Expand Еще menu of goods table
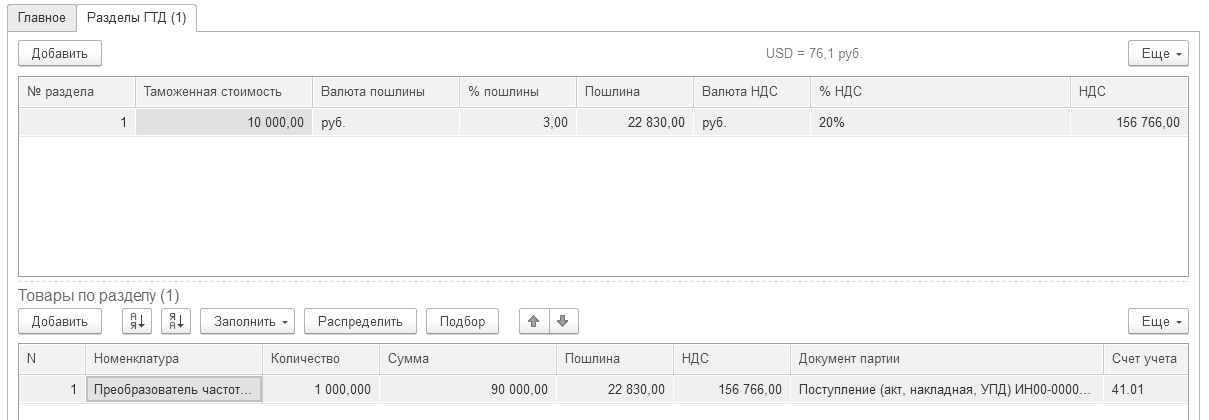Screen dimensions: 1209x420 coord(1158,321)
